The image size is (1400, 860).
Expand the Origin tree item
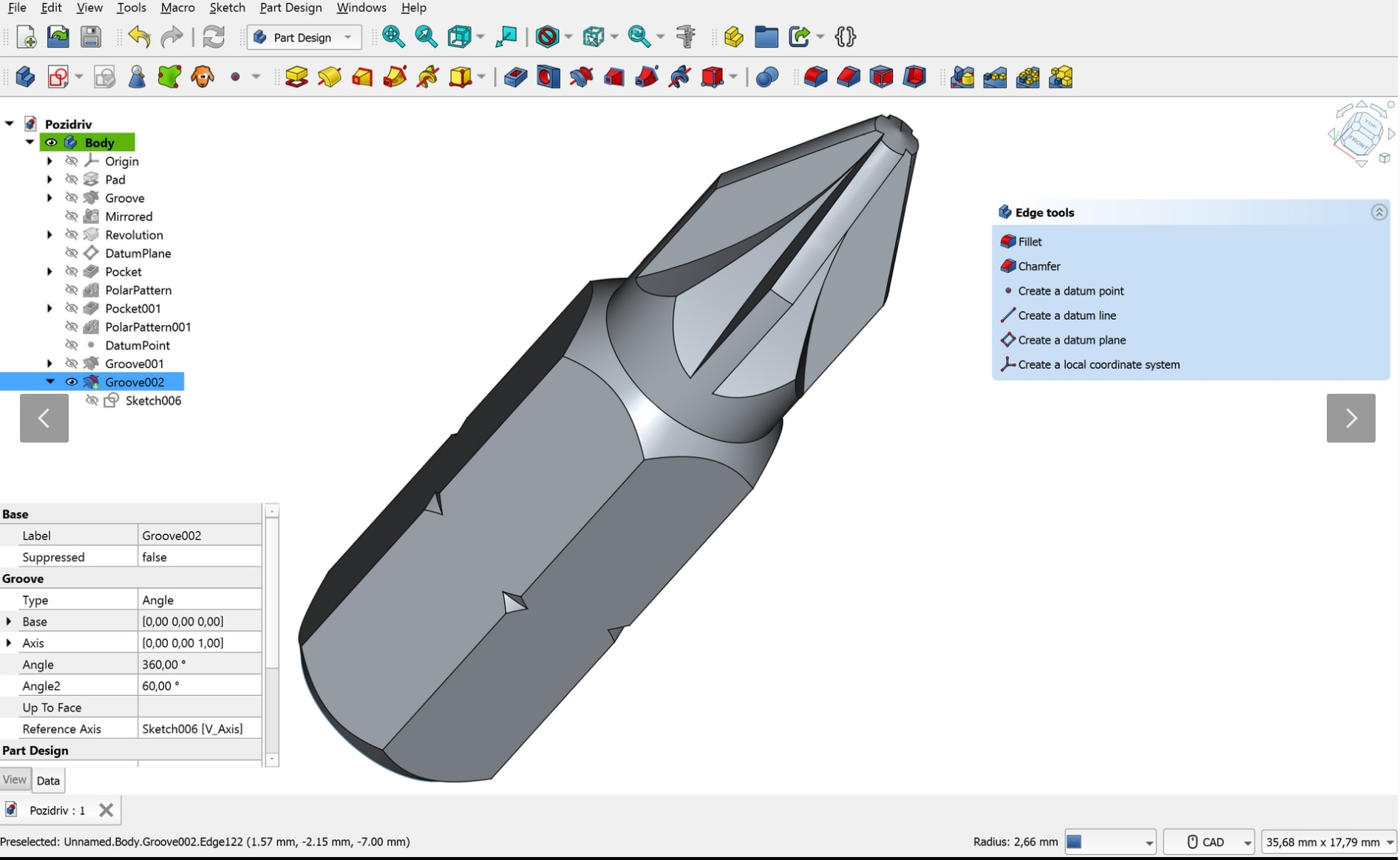49,160
